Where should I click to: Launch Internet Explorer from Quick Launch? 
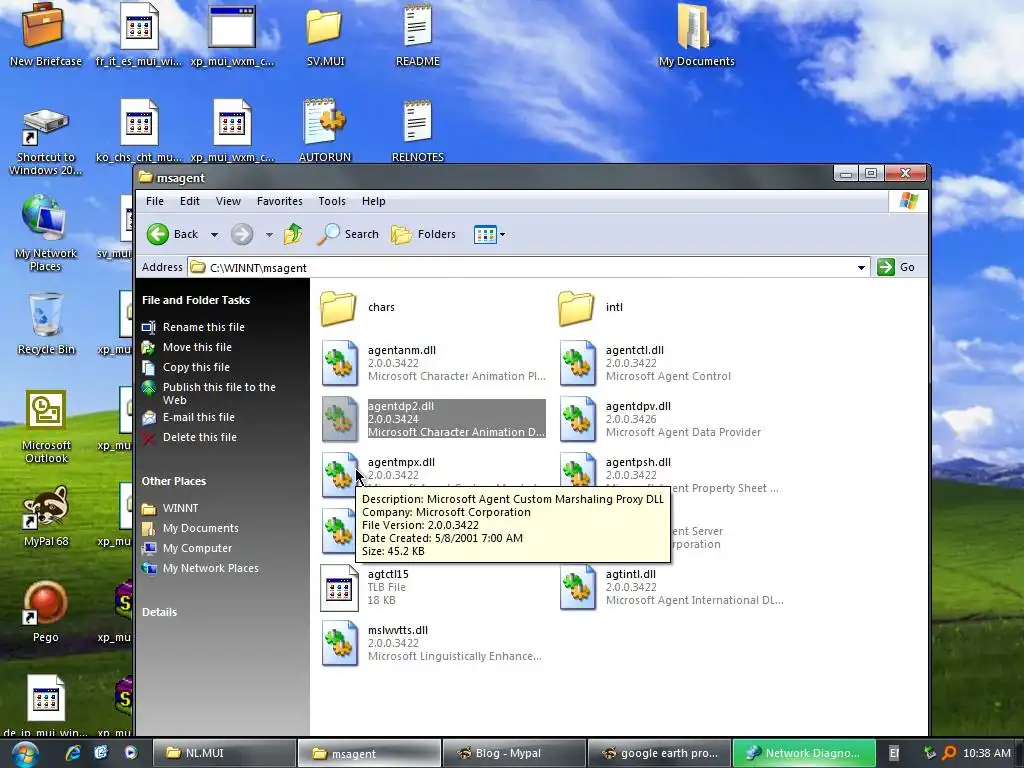(x=73, y=753)
